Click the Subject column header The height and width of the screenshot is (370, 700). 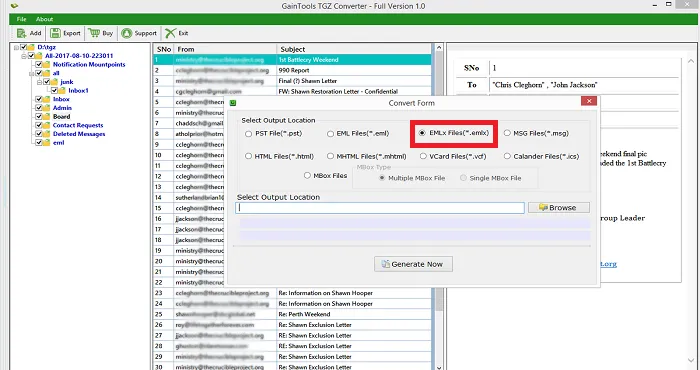pos(354,49)
